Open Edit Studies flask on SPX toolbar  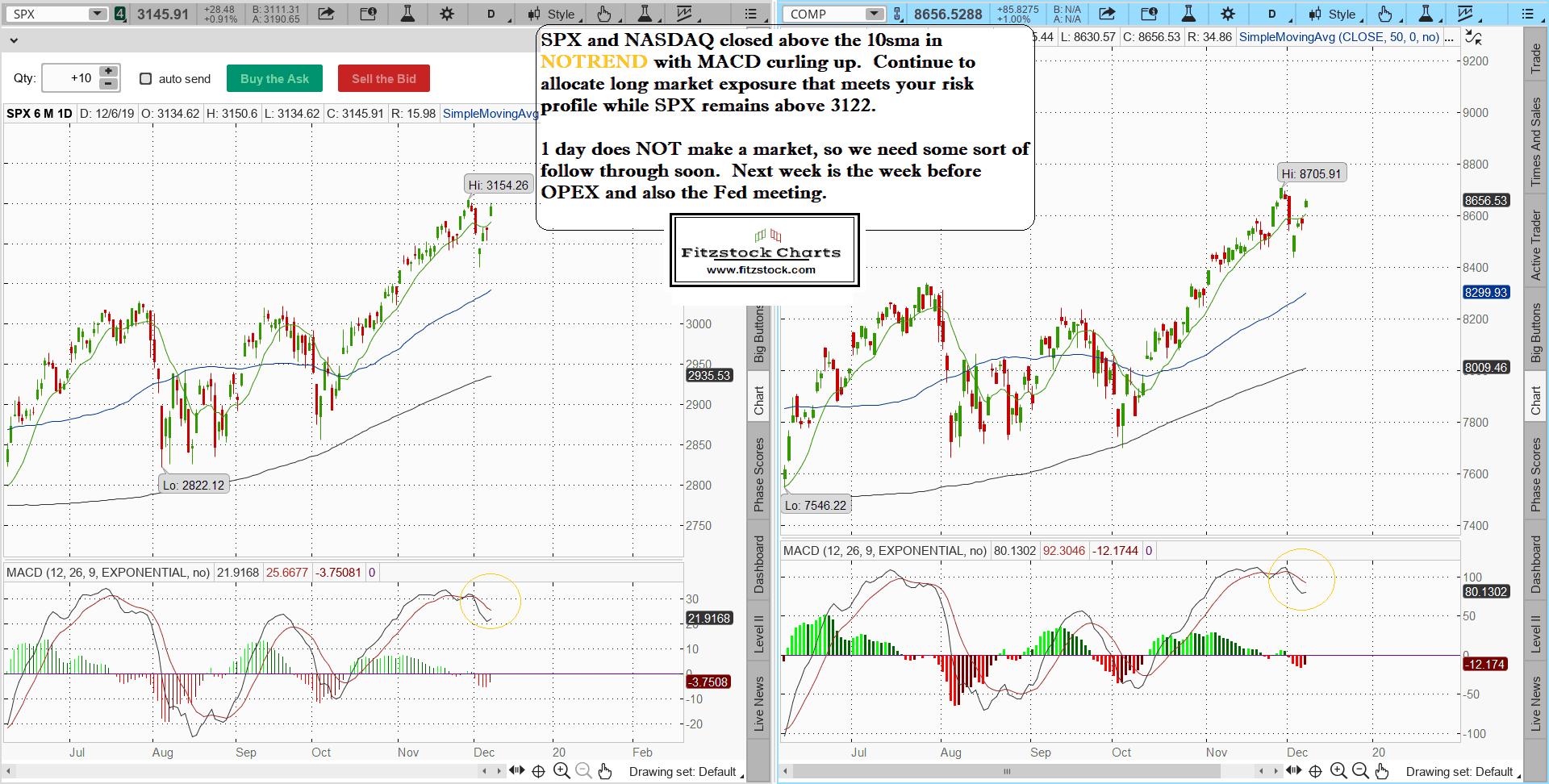[407, 14]
